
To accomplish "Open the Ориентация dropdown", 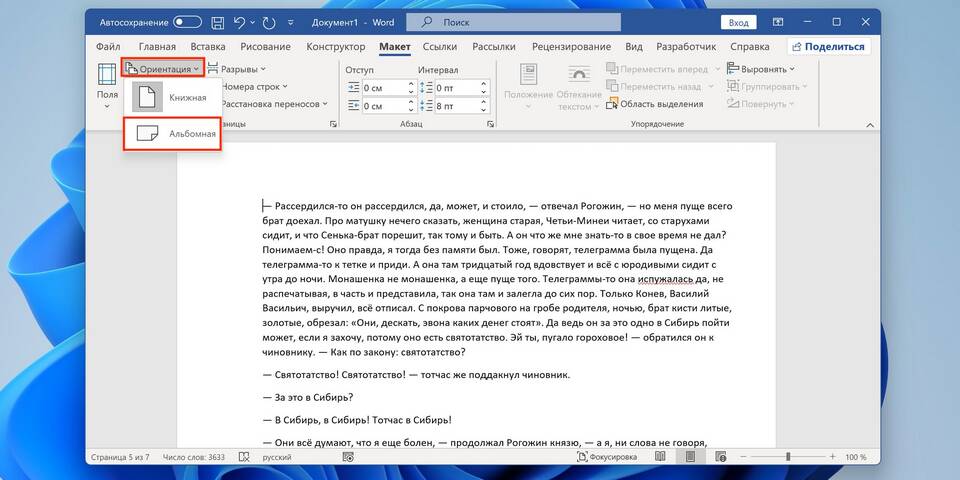I will pyautogui.click(x=163, y=69).
